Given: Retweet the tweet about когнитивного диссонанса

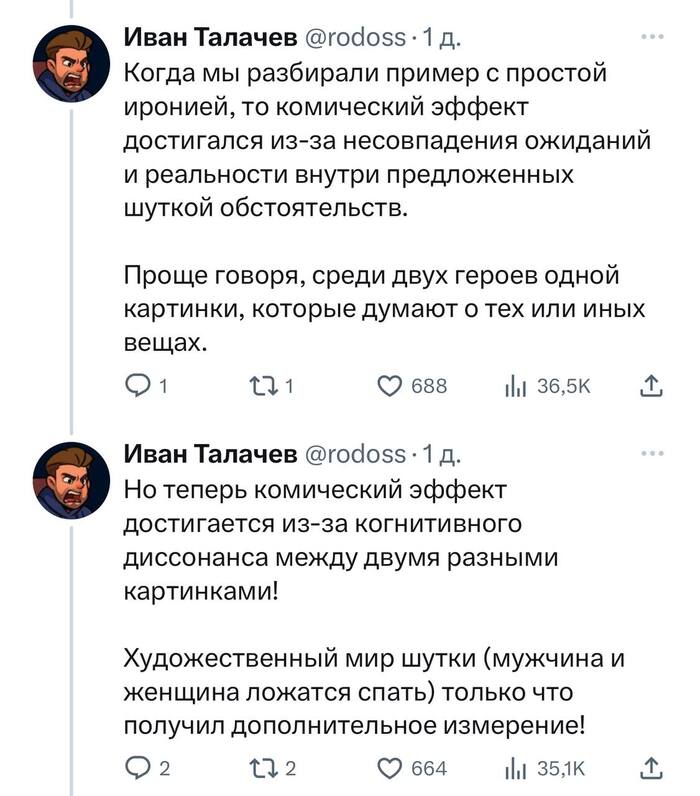Looking at the screenshot, I should click(263, 767).
